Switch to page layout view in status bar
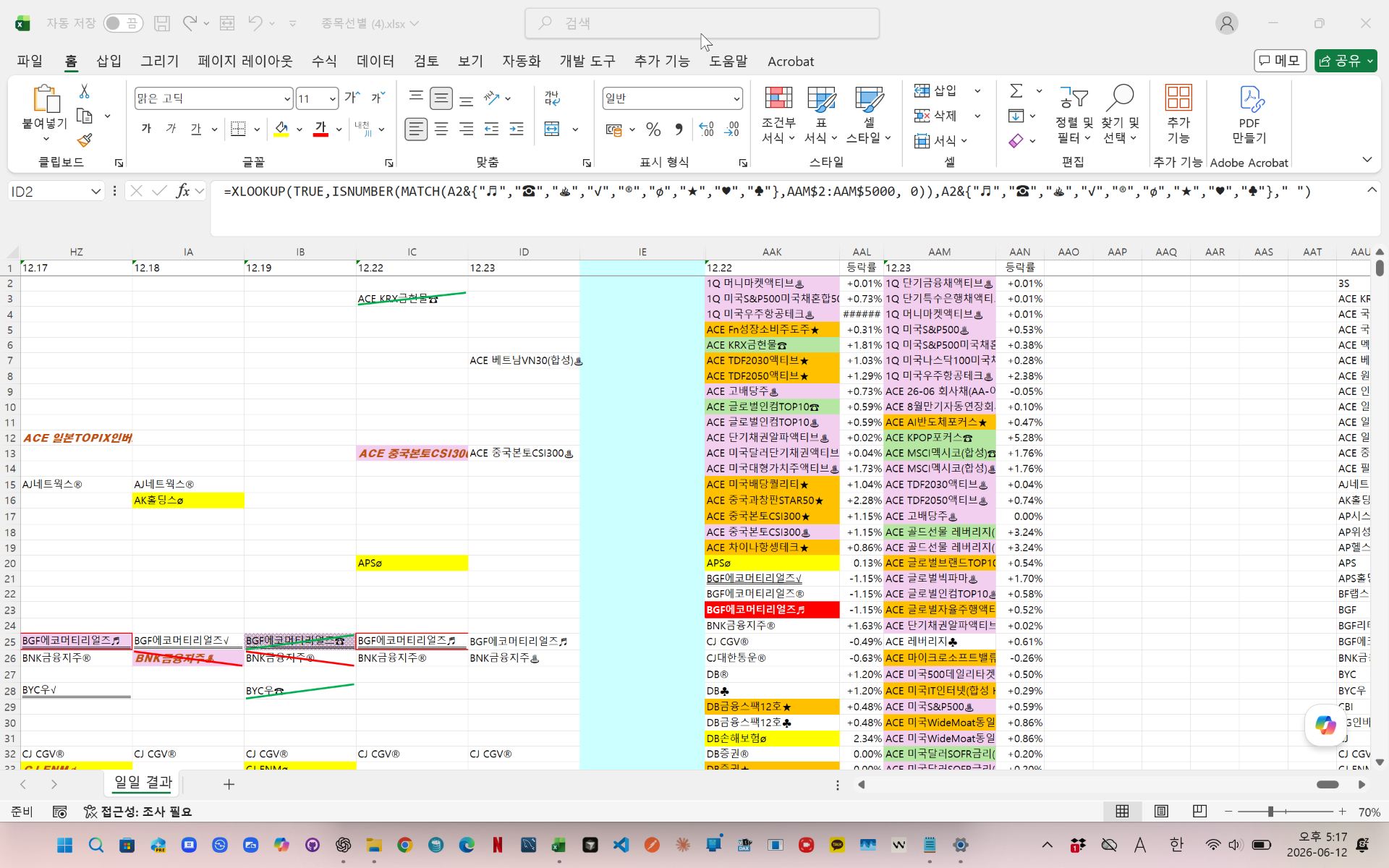 pos(1161,812)
